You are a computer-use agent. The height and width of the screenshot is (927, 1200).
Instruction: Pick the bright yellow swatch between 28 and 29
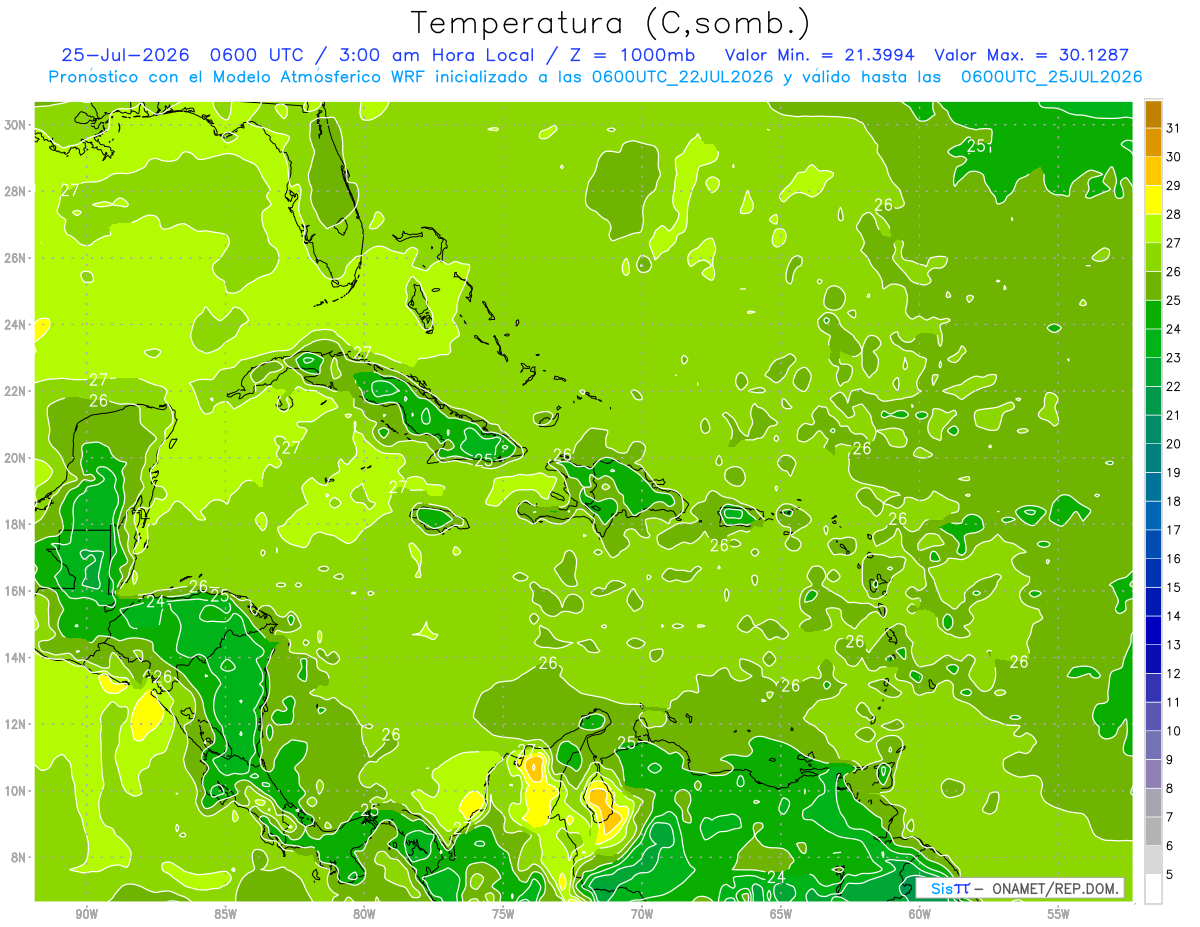tap(1153, 199)
